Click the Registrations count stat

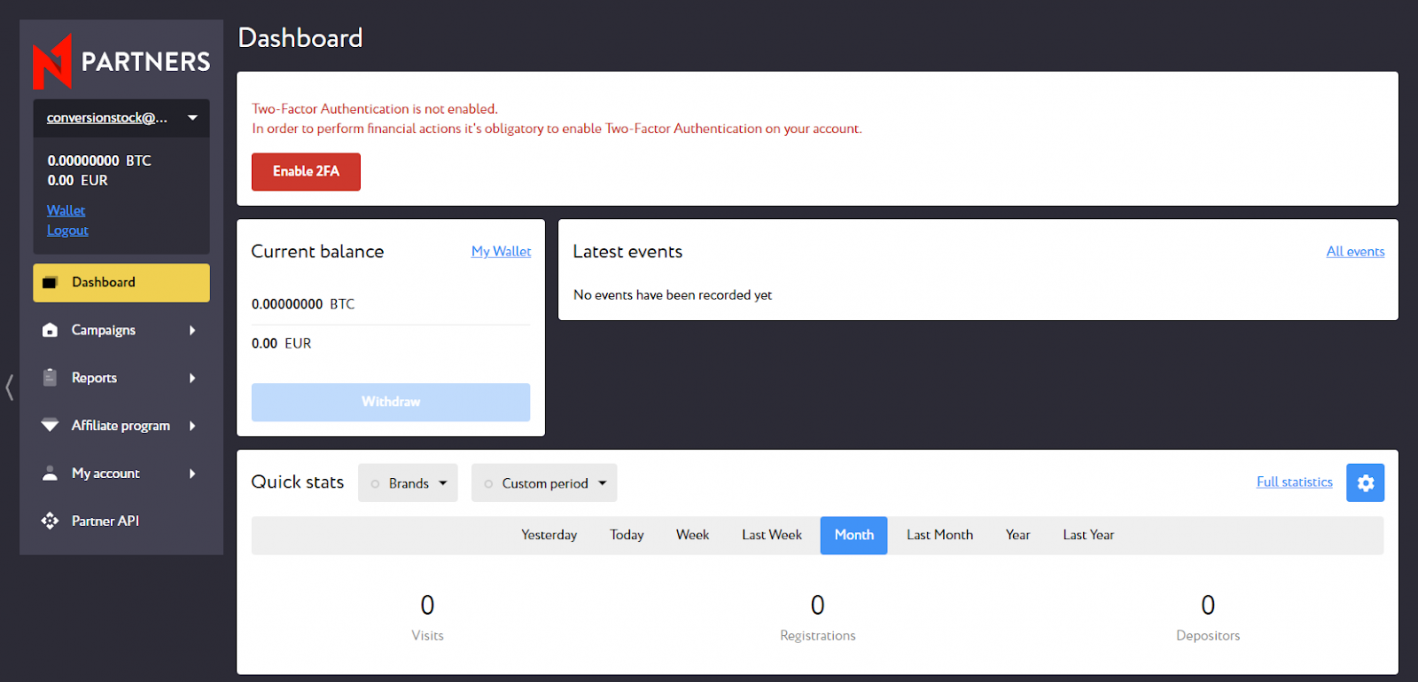818,605
